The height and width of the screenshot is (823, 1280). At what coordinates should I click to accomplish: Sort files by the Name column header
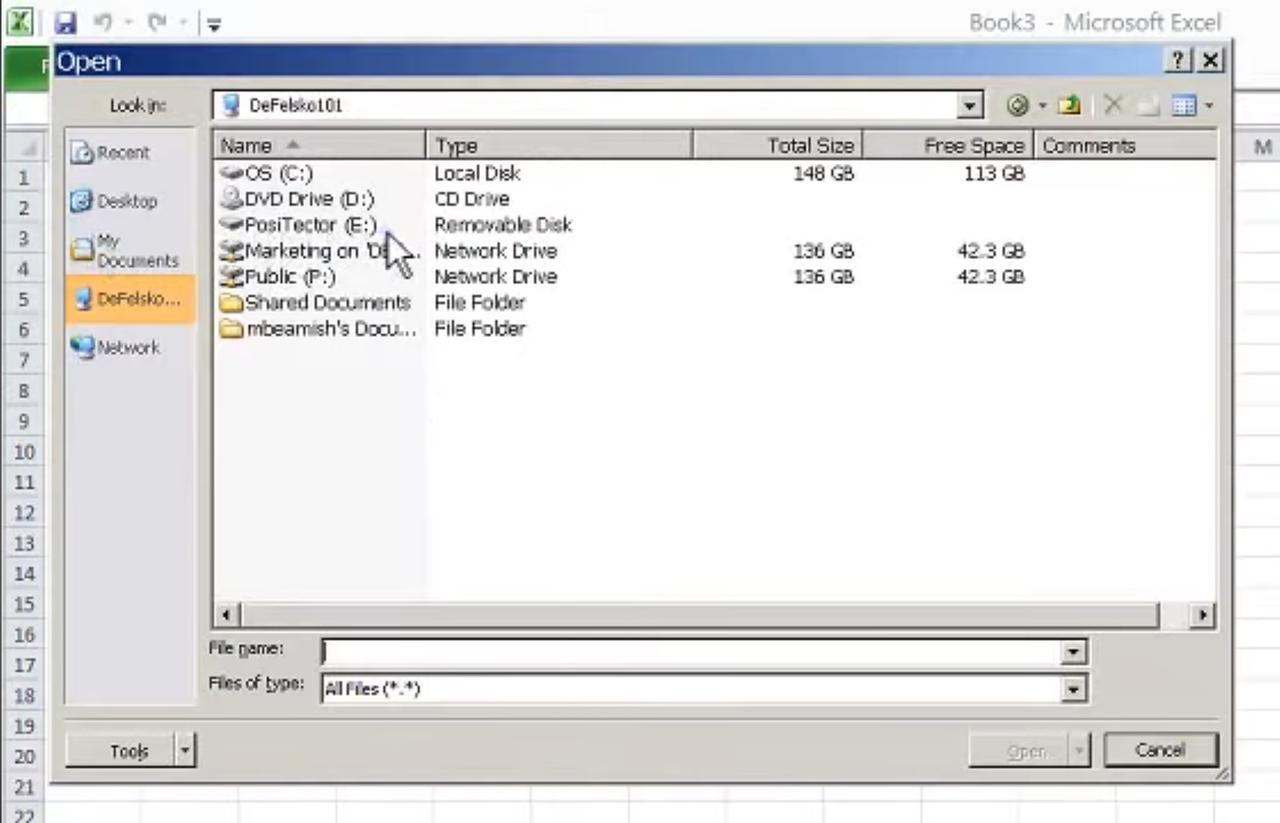246,145
